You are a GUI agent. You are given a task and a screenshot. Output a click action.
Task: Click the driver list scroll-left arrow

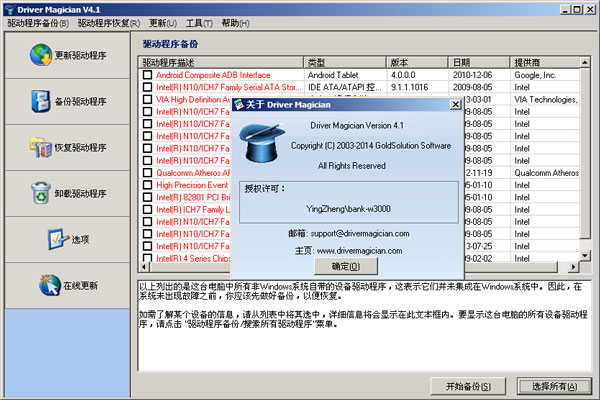[x=144, y=267]
